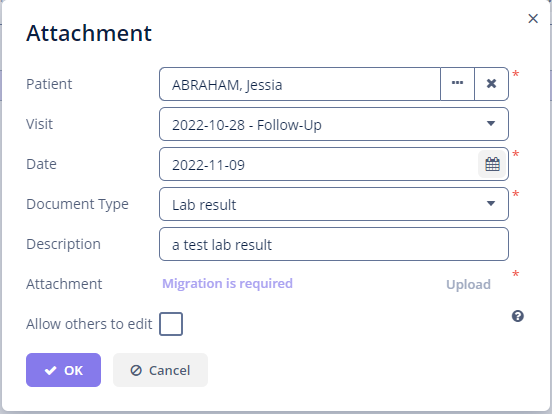
Task: Confirm with the OK button
Action: (63, 370)
